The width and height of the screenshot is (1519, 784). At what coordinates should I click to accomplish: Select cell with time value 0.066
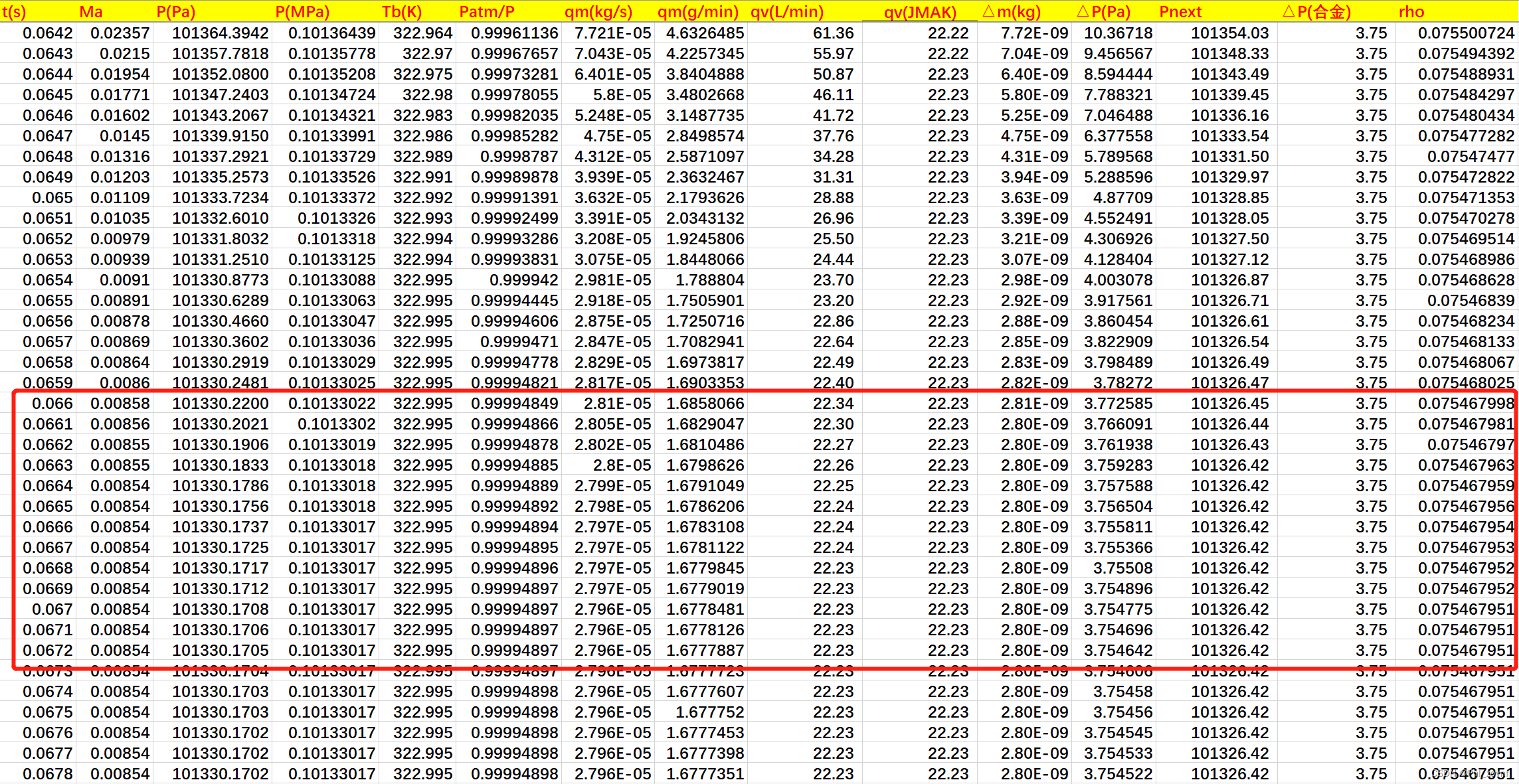tap(52, 403)
